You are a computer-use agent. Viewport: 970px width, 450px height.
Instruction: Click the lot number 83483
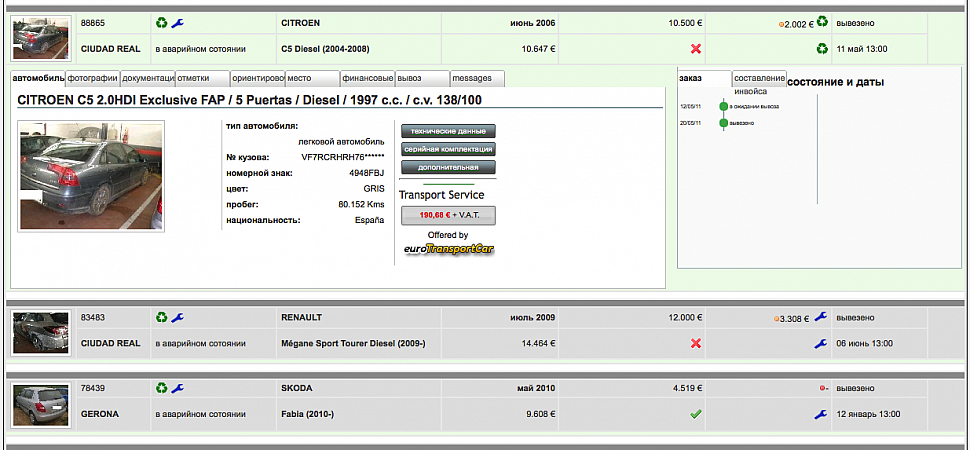tap(93, 318)
